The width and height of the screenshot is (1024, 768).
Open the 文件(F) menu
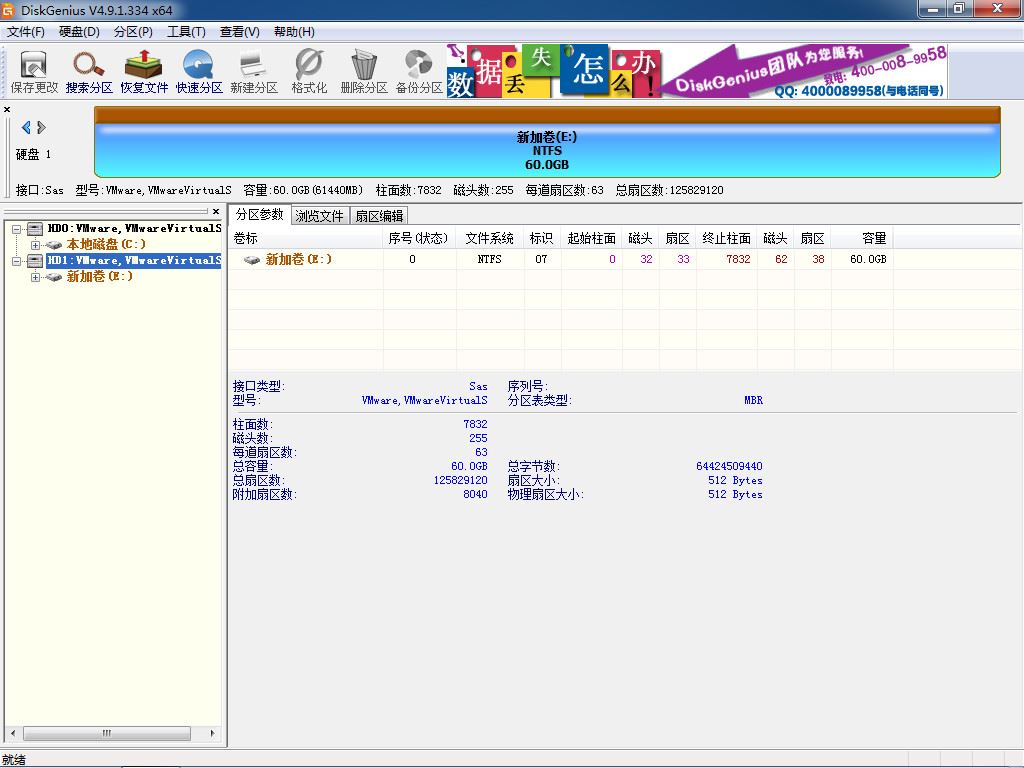point(25,32)
